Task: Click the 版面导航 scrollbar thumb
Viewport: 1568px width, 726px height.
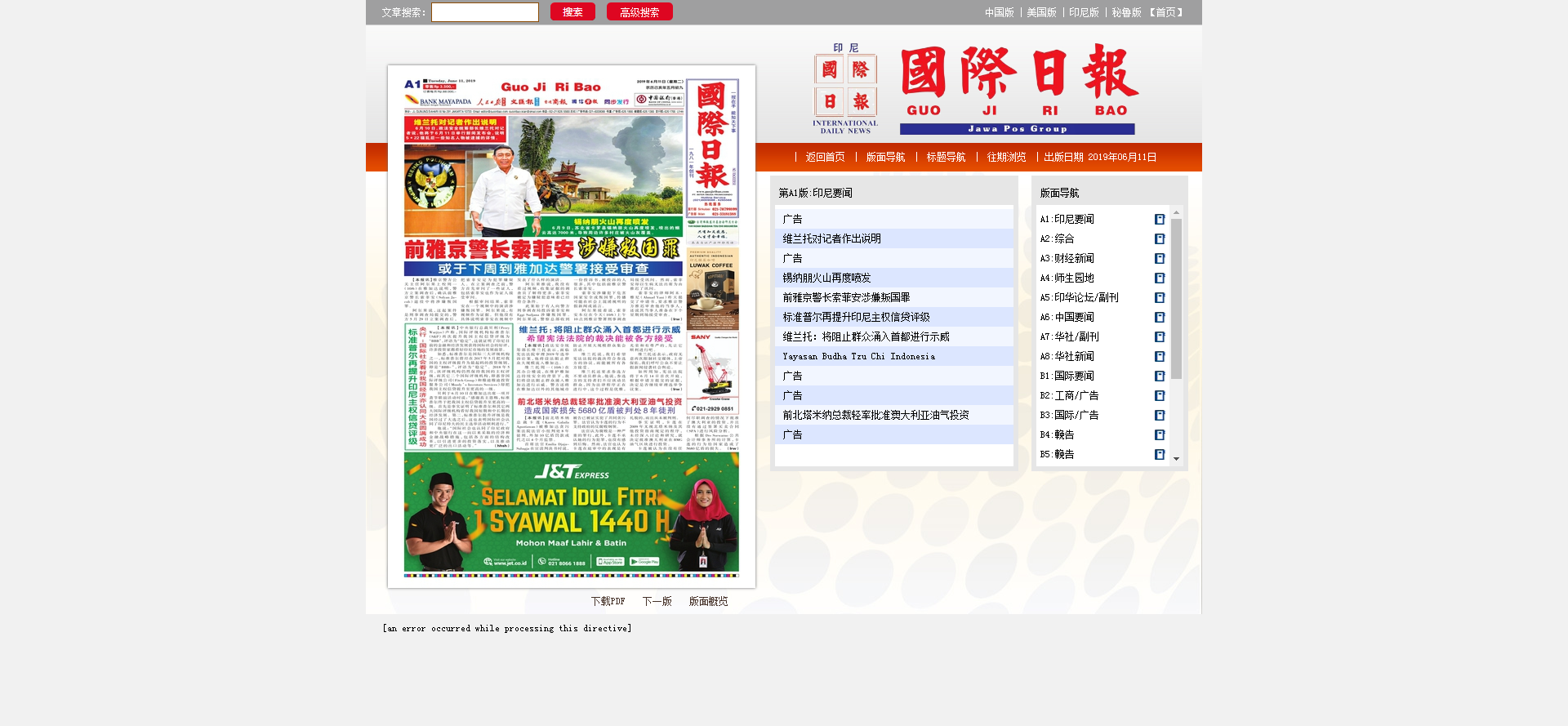Action: (x=1176, y=298)
